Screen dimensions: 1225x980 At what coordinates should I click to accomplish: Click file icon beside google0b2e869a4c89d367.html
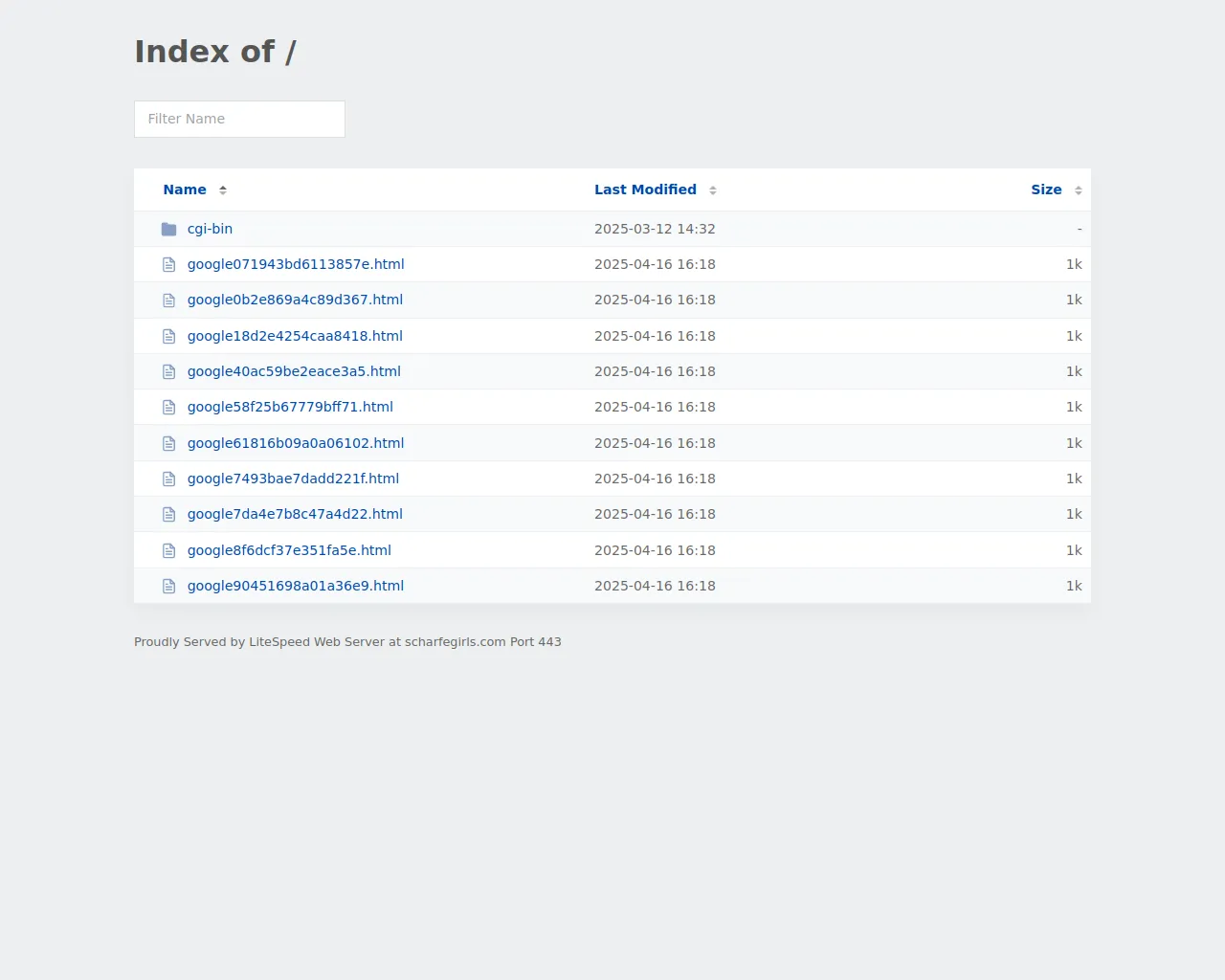coord(169,301)
